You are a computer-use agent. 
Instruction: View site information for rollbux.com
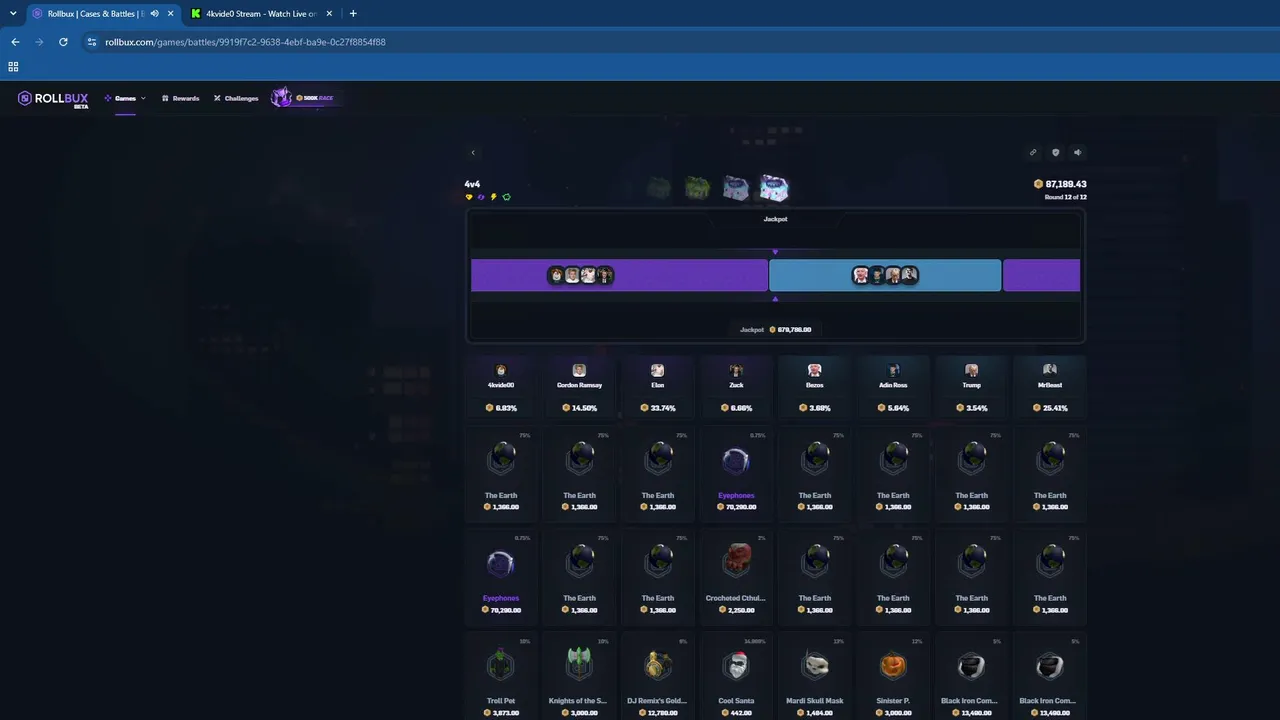pos(92,42)
